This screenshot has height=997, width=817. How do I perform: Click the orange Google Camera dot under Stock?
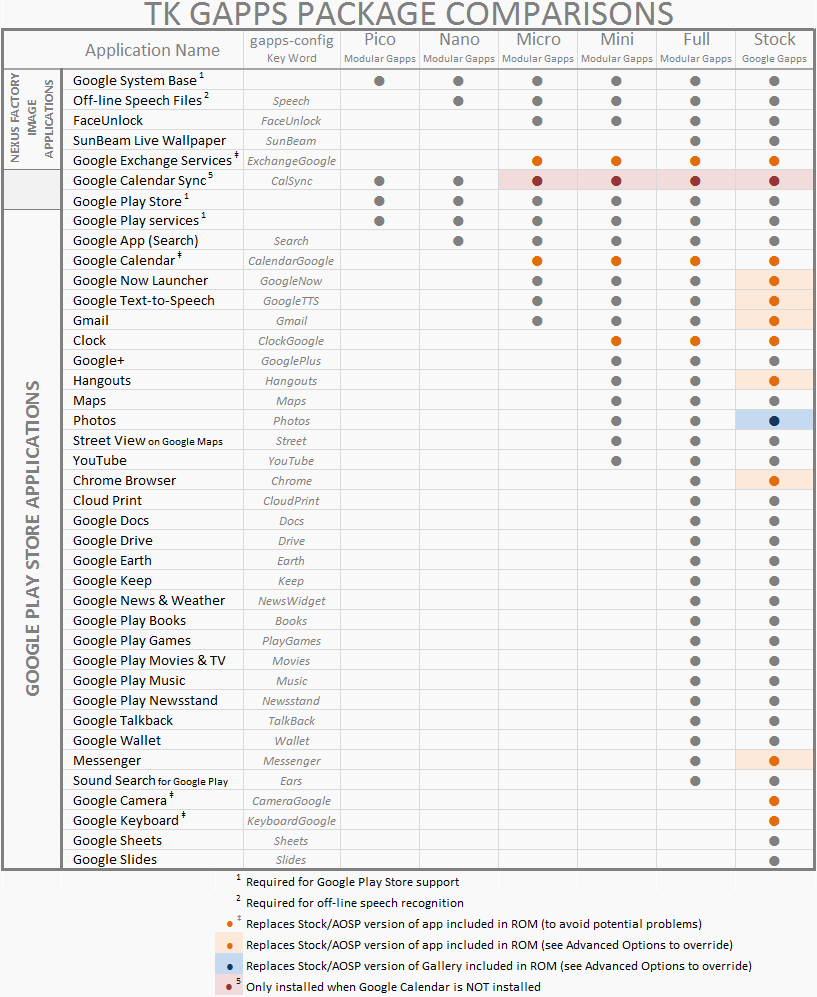(x=774, y=801)
